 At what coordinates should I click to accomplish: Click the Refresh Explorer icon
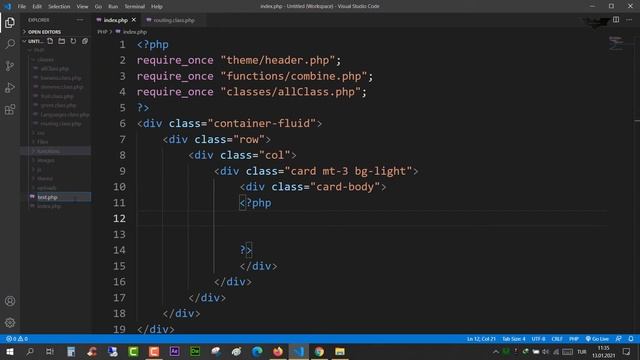coord(73,41)
